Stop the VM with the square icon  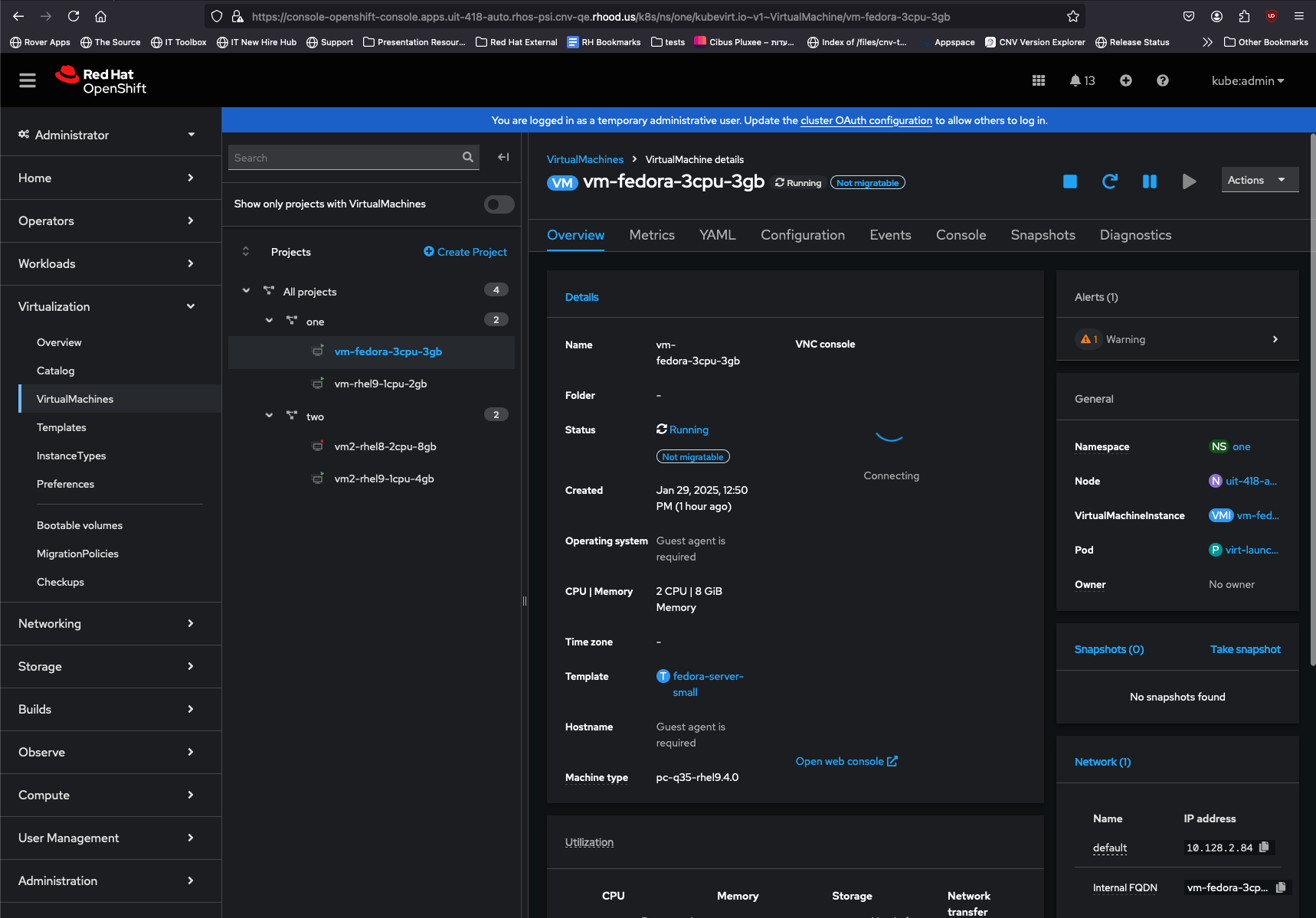click(x=1069, y=181)
